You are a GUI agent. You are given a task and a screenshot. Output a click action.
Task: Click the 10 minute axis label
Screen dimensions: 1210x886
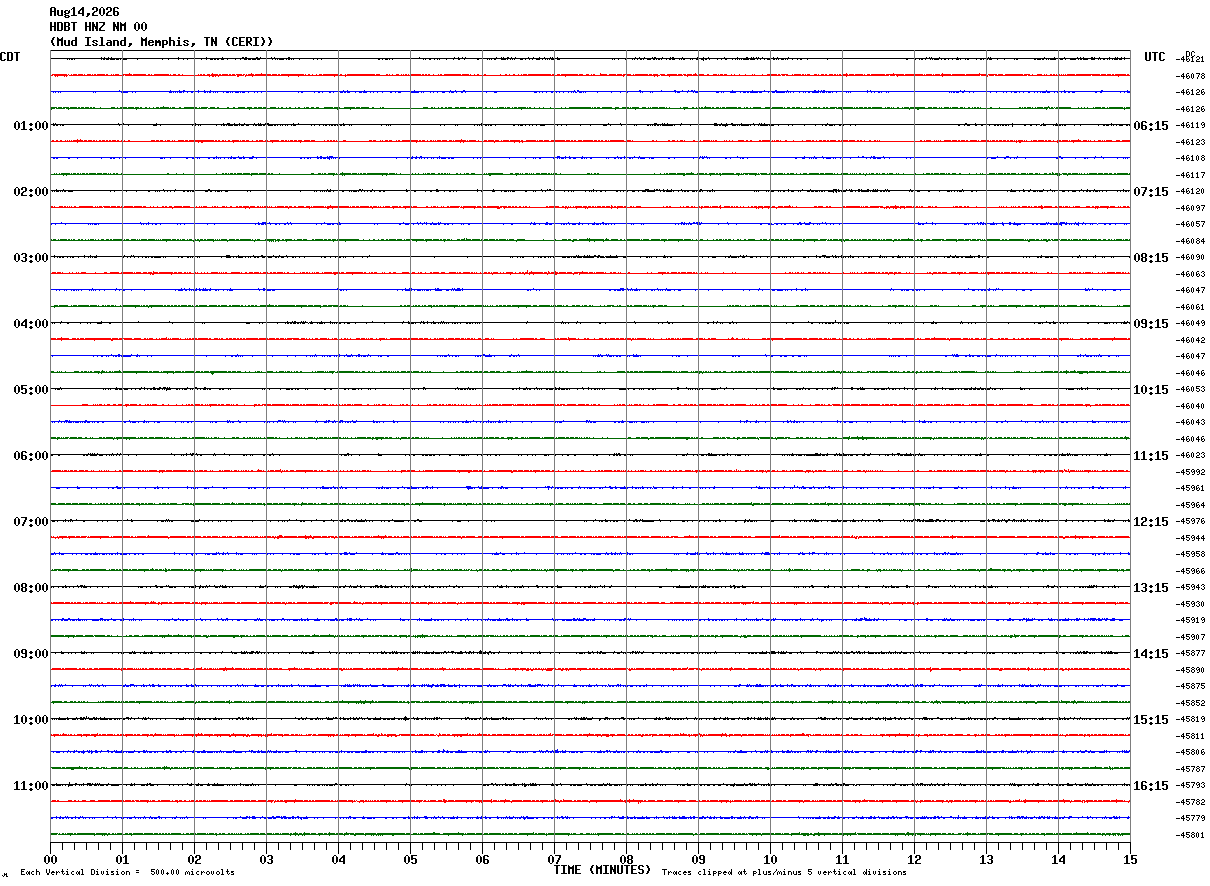(770, 859)
